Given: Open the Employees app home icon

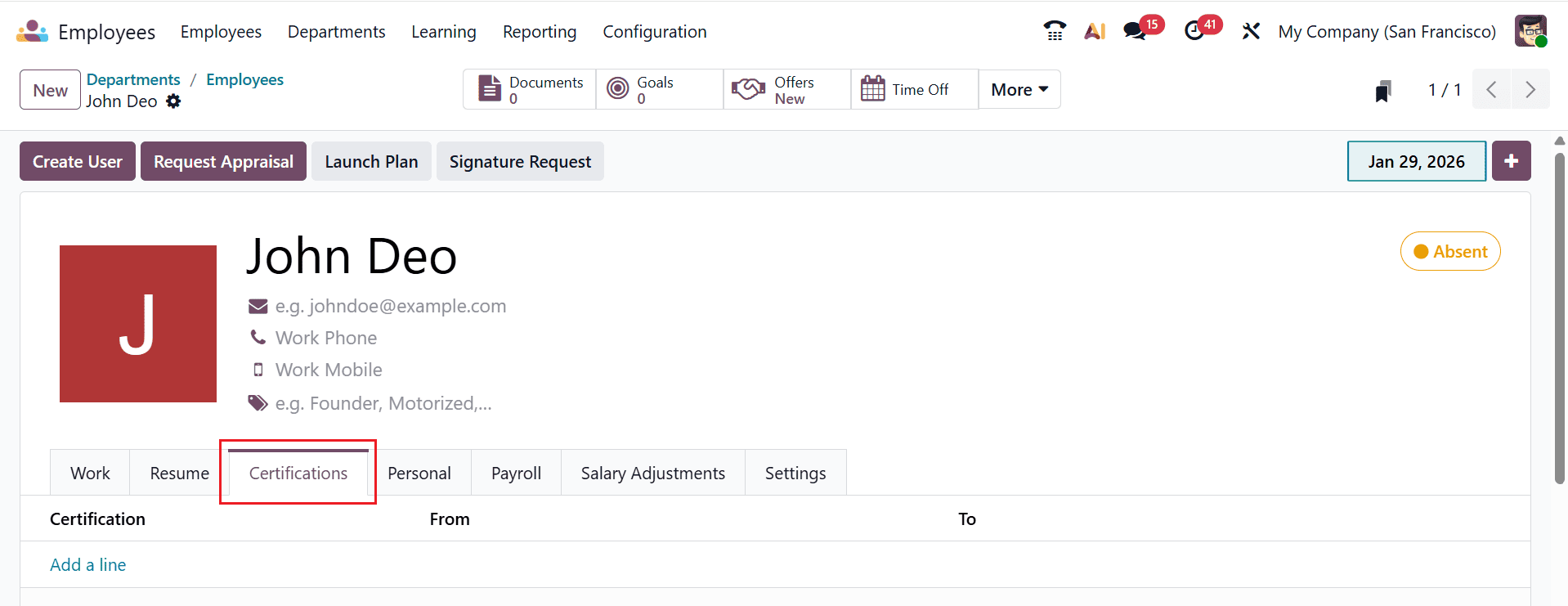Looking at the screenshot, I should tap(32, 31).
